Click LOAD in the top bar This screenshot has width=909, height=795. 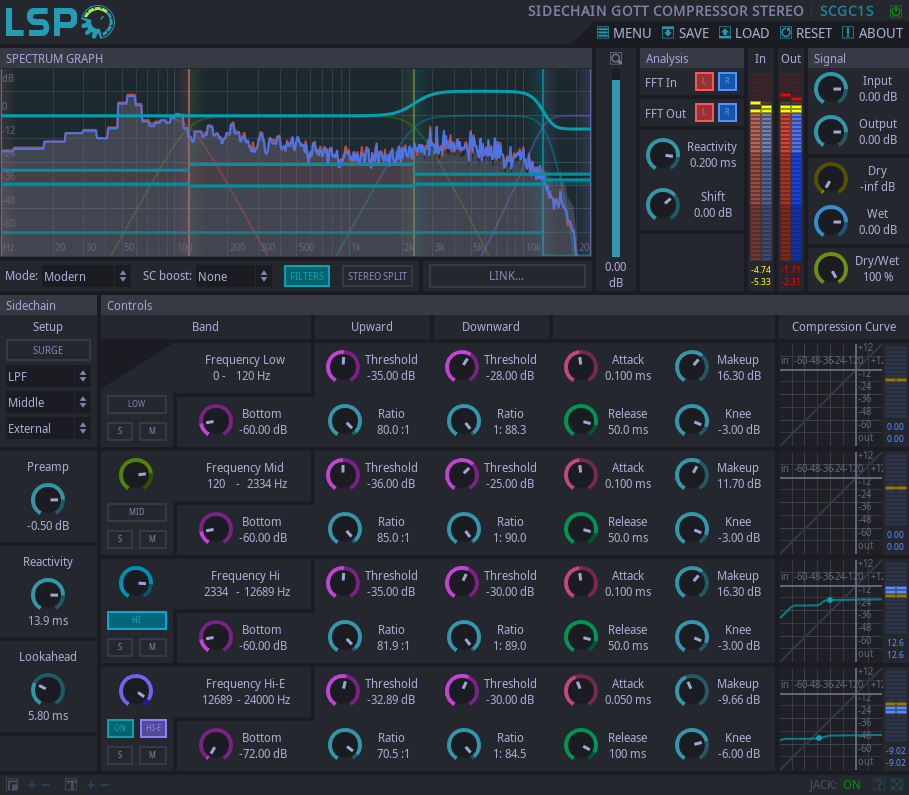pos(744,33)
